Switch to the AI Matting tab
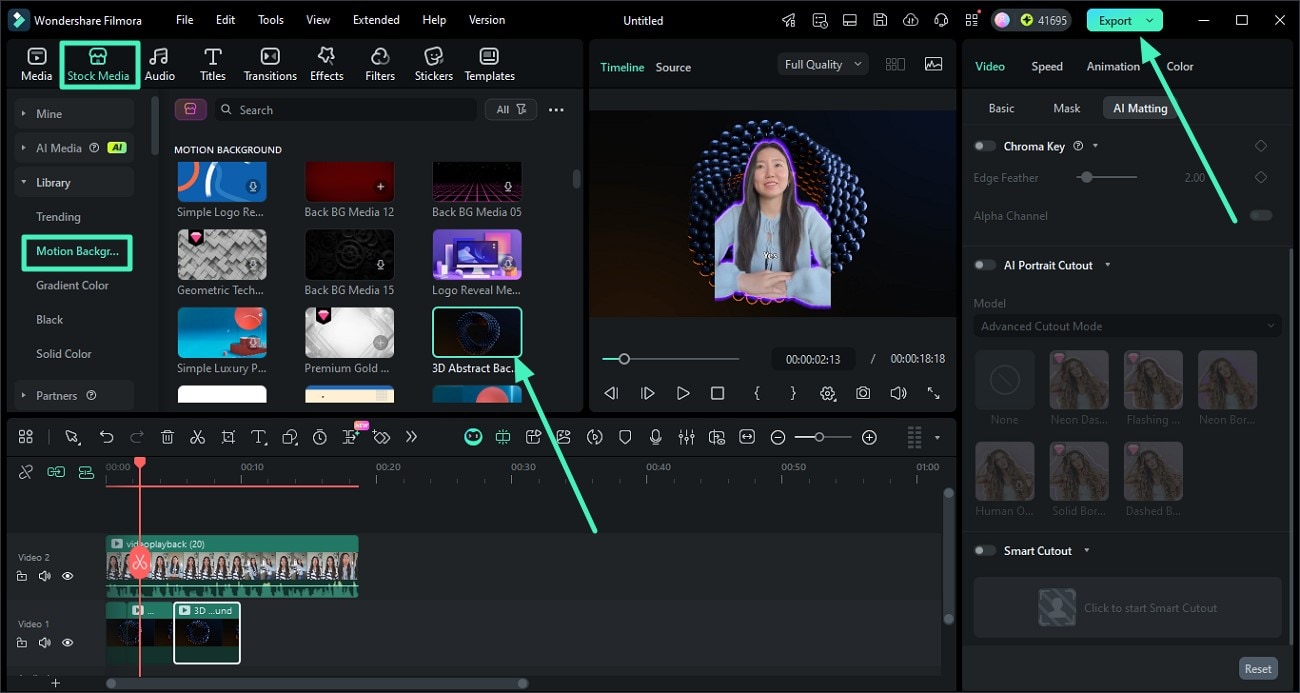1300x693 pixels. (1139, 107)
